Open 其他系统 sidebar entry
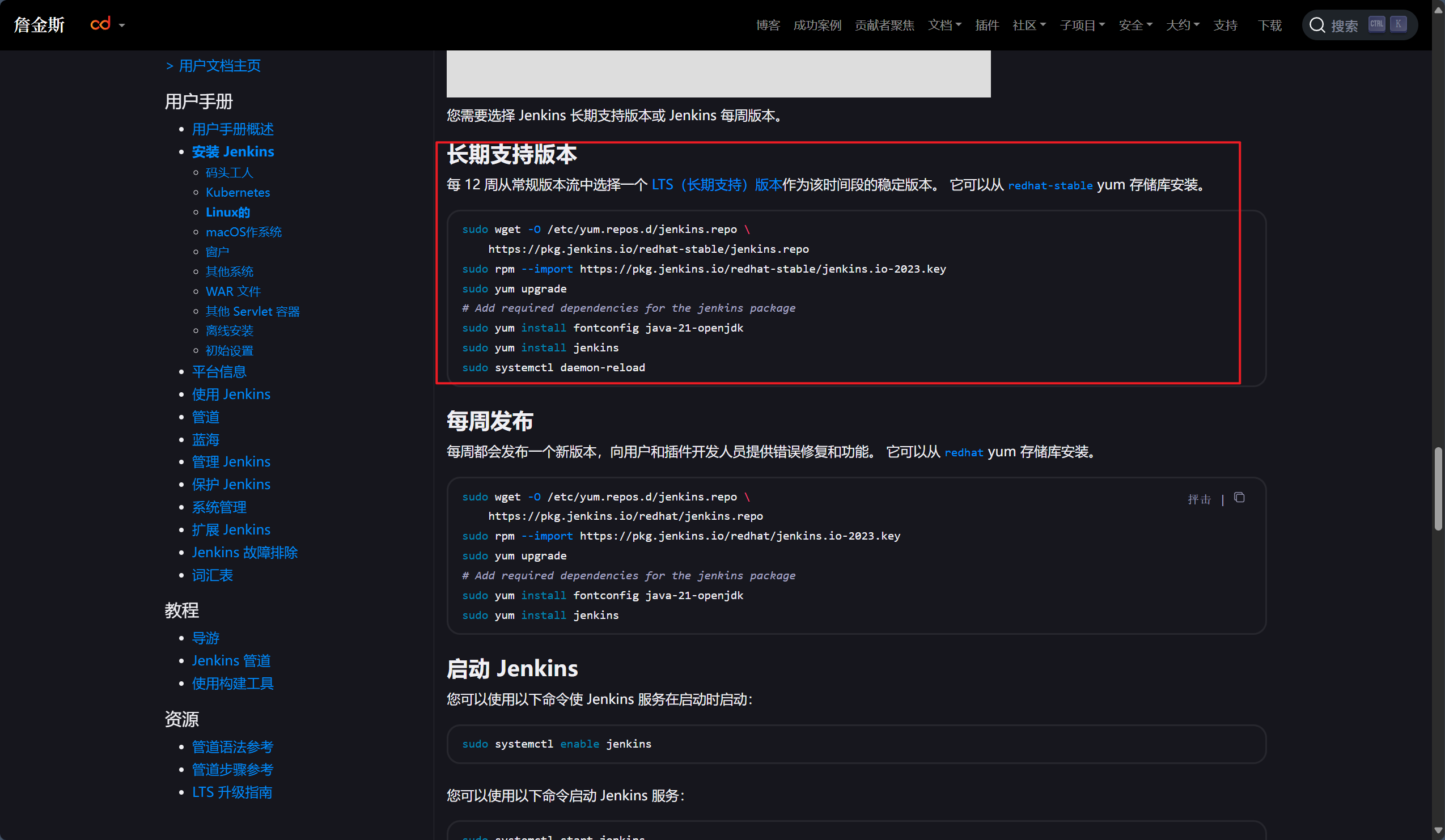The image size is (1445, 840). (230, 271)
